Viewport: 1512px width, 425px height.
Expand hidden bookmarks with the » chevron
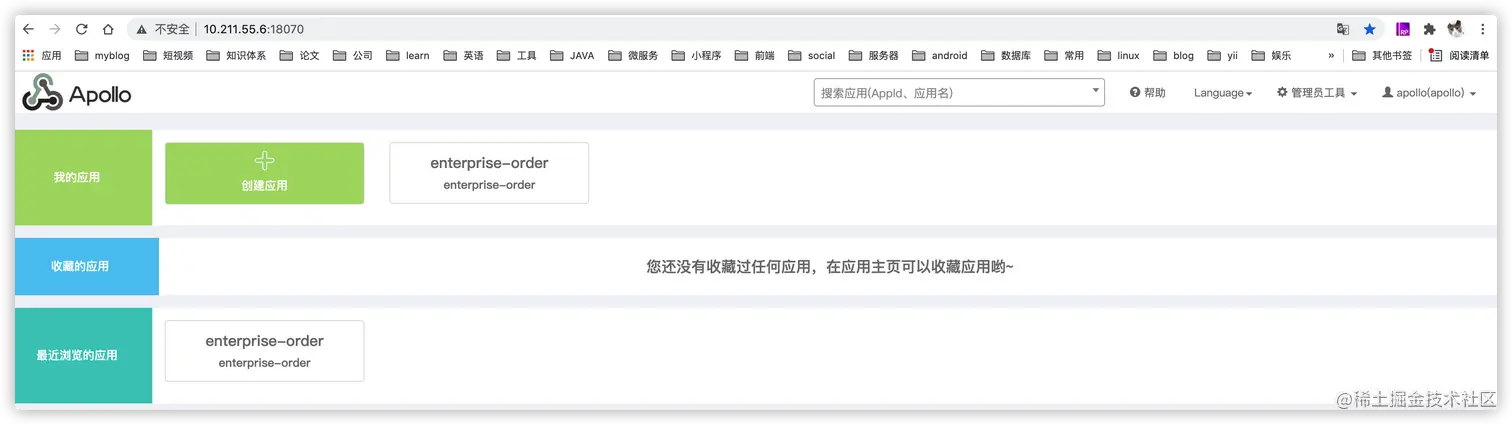(x=1331, y=56)
